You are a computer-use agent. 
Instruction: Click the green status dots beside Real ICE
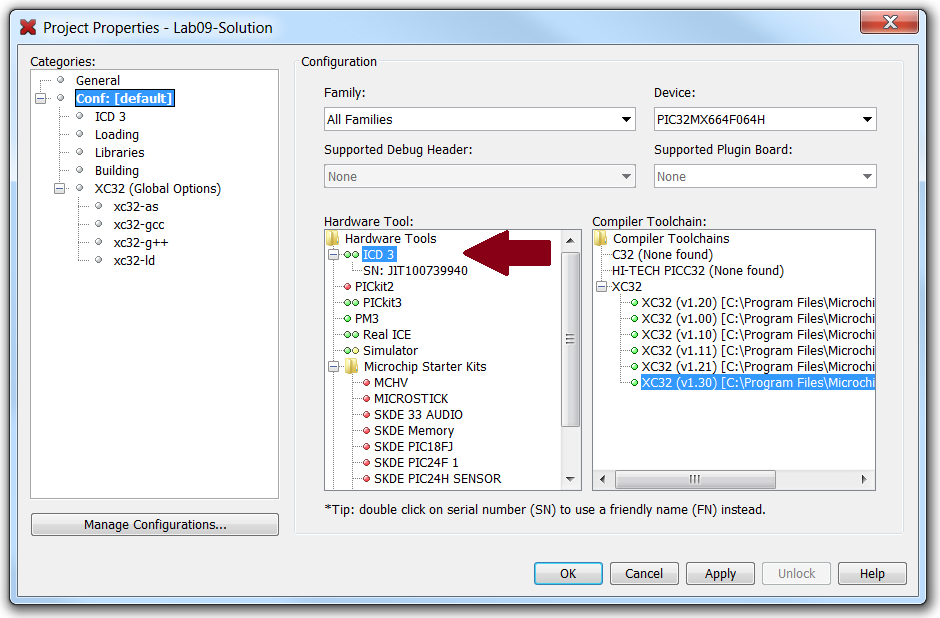350,335
